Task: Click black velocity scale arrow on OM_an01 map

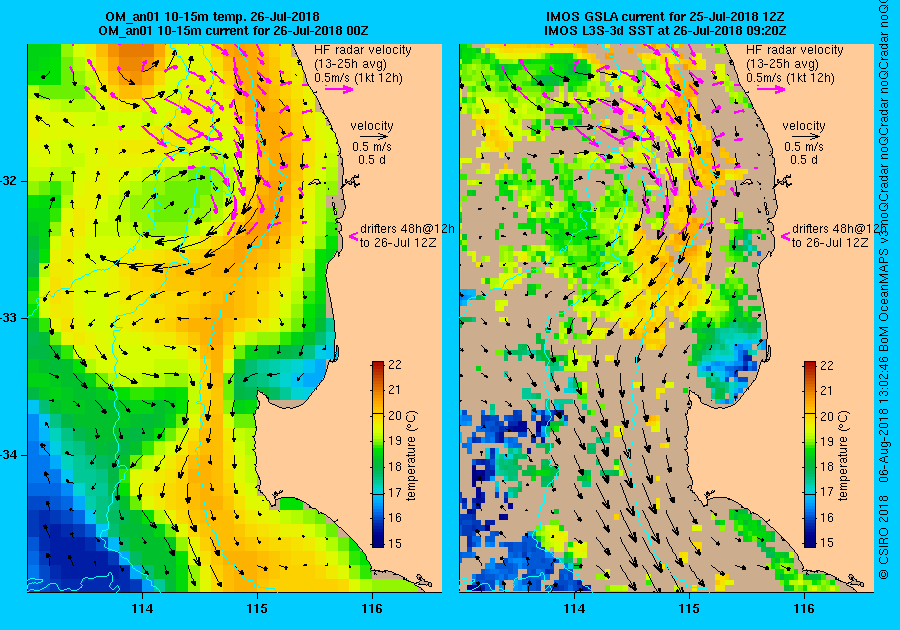Action: click(x=372, y=137)
